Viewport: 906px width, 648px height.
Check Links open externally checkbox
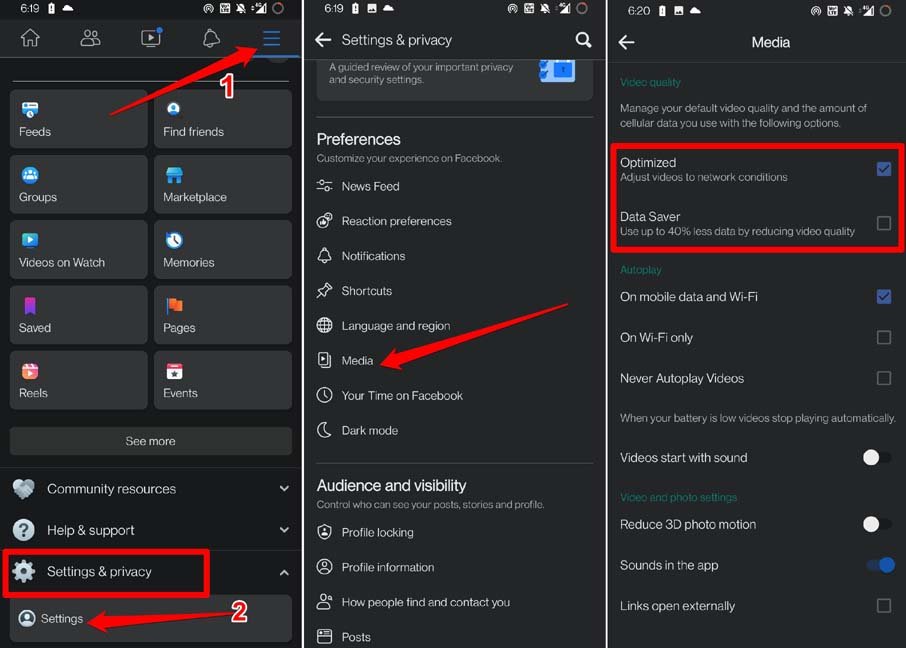[883, 606]
